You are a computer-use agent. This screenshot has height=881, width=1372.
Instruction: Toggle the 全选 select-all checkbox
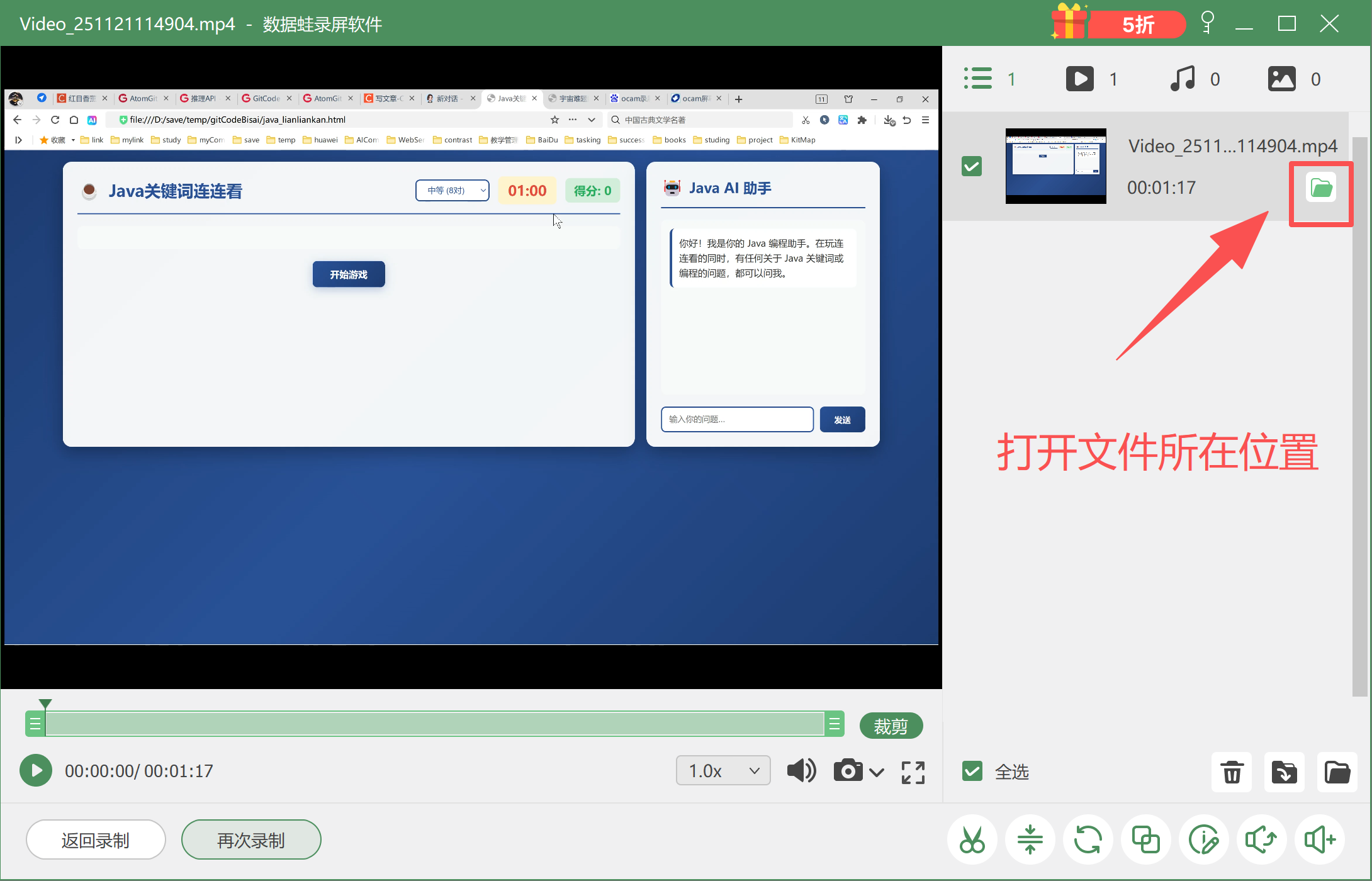pyautogui.click(x=972, y=772)
